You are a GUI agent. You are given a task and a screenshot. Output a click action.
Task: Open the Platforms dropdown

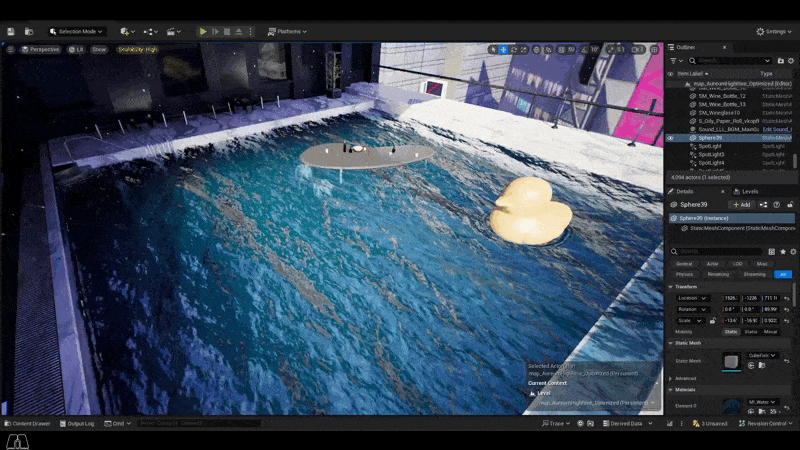coord(287,32)
